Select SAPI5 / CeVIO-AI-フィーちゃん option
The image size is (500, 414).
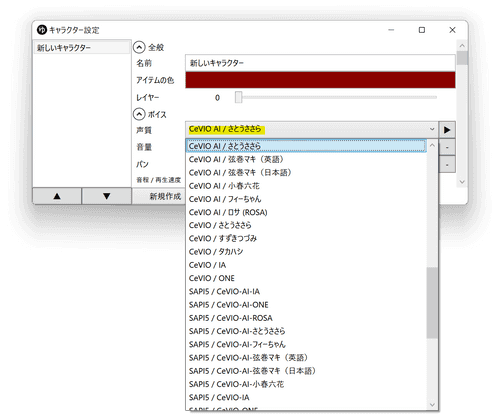(306, 344)
